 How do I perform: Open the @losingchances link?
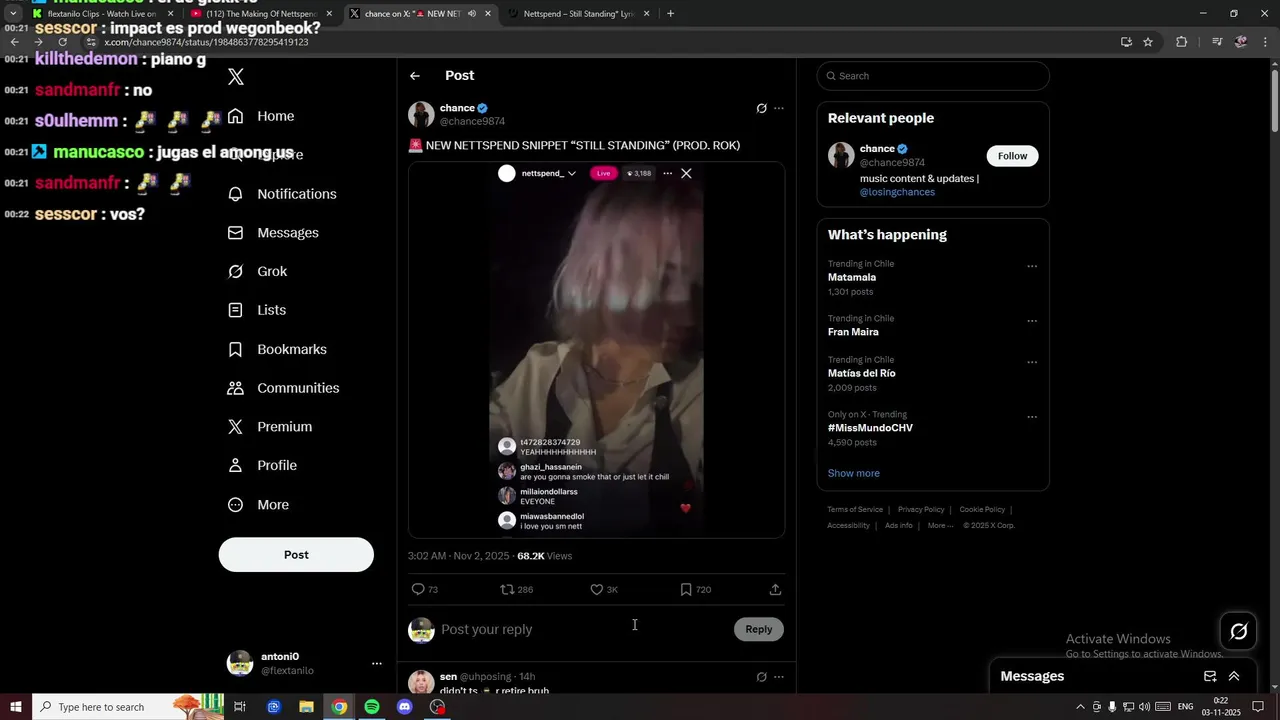tap(897, 192)
